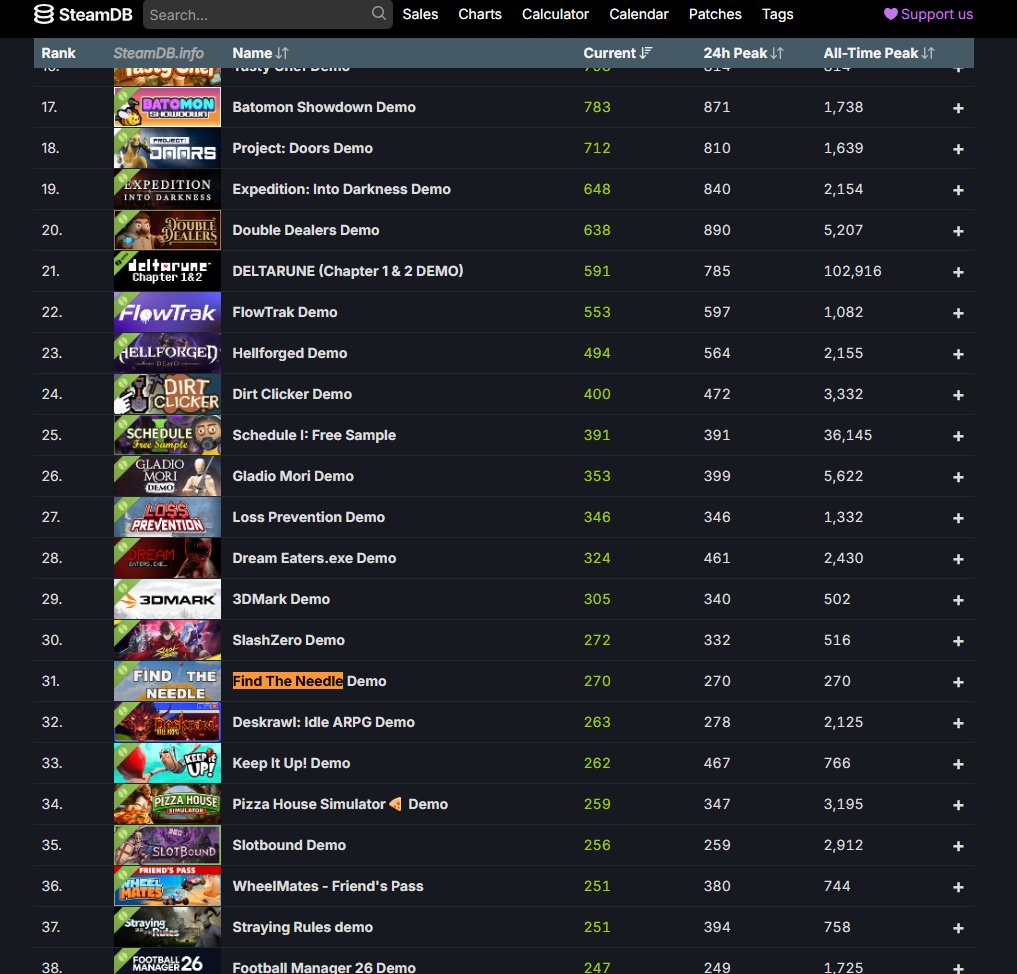1017x974 pixels.
Task: Open Dirt Clicker Demo thumbnail
Action: (x=167, y=394)
